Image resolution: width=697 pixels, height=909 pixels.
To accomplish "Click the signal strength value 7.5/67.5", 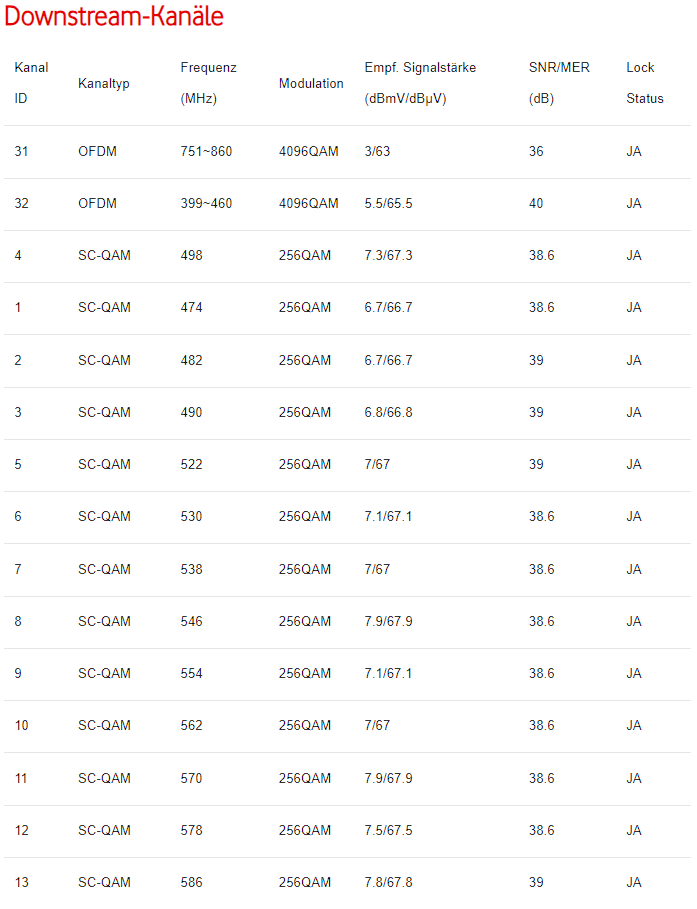I will 389,831.
